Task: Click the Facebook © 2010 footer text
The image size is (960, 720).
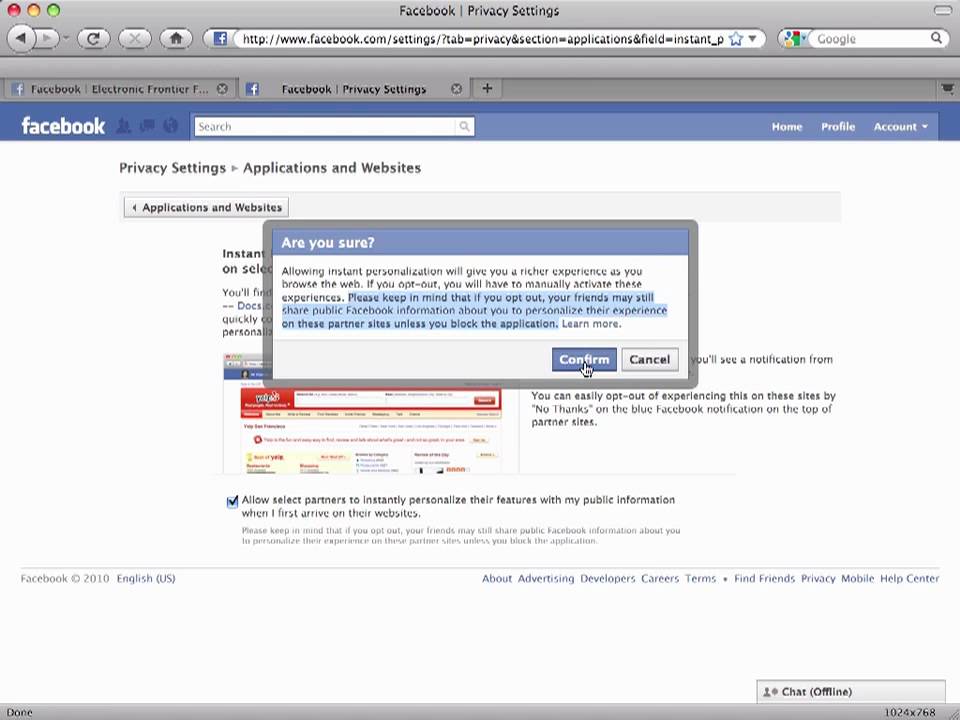Action: (65, 579)
